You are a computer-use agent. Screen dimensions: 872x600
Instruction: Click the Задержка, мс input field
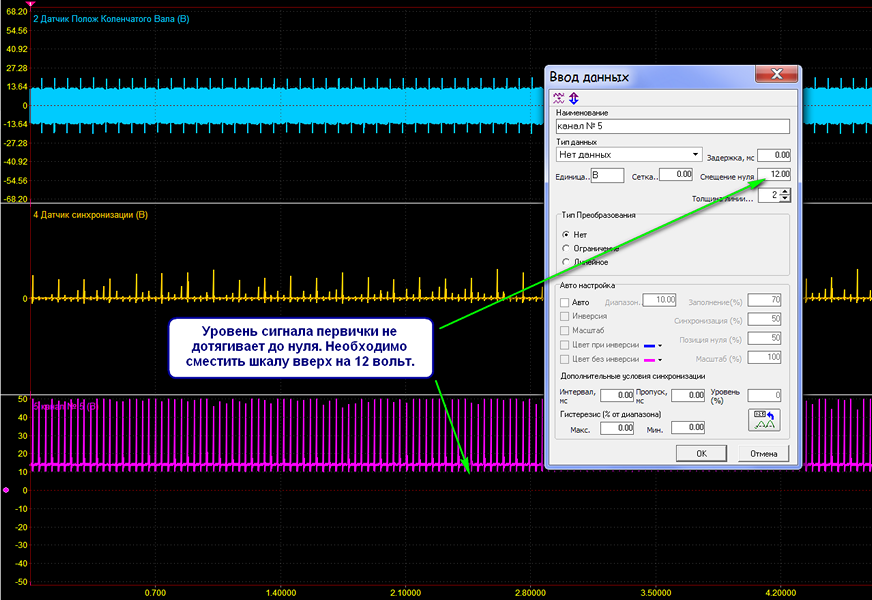[x=774, y=155]
